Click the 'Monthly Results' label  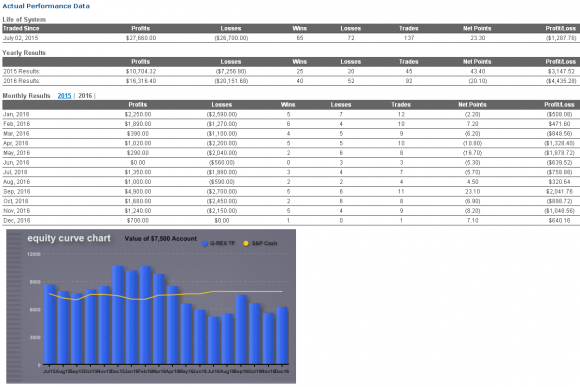(x=26, y=95)
